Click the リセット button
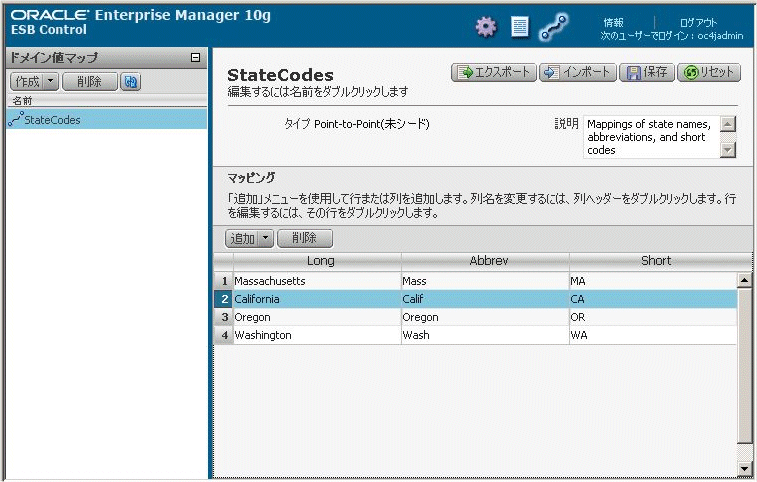The height and width of the screenshot is (482, 757). [709, 72]
